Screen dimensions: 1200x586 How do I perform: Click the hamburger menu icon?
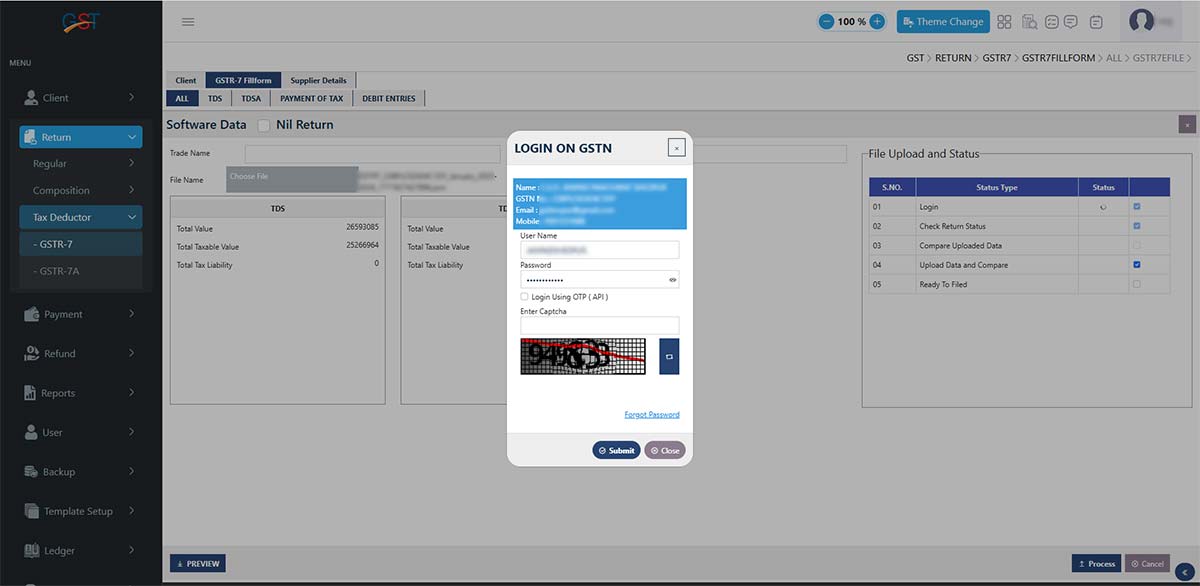[188, 21]
